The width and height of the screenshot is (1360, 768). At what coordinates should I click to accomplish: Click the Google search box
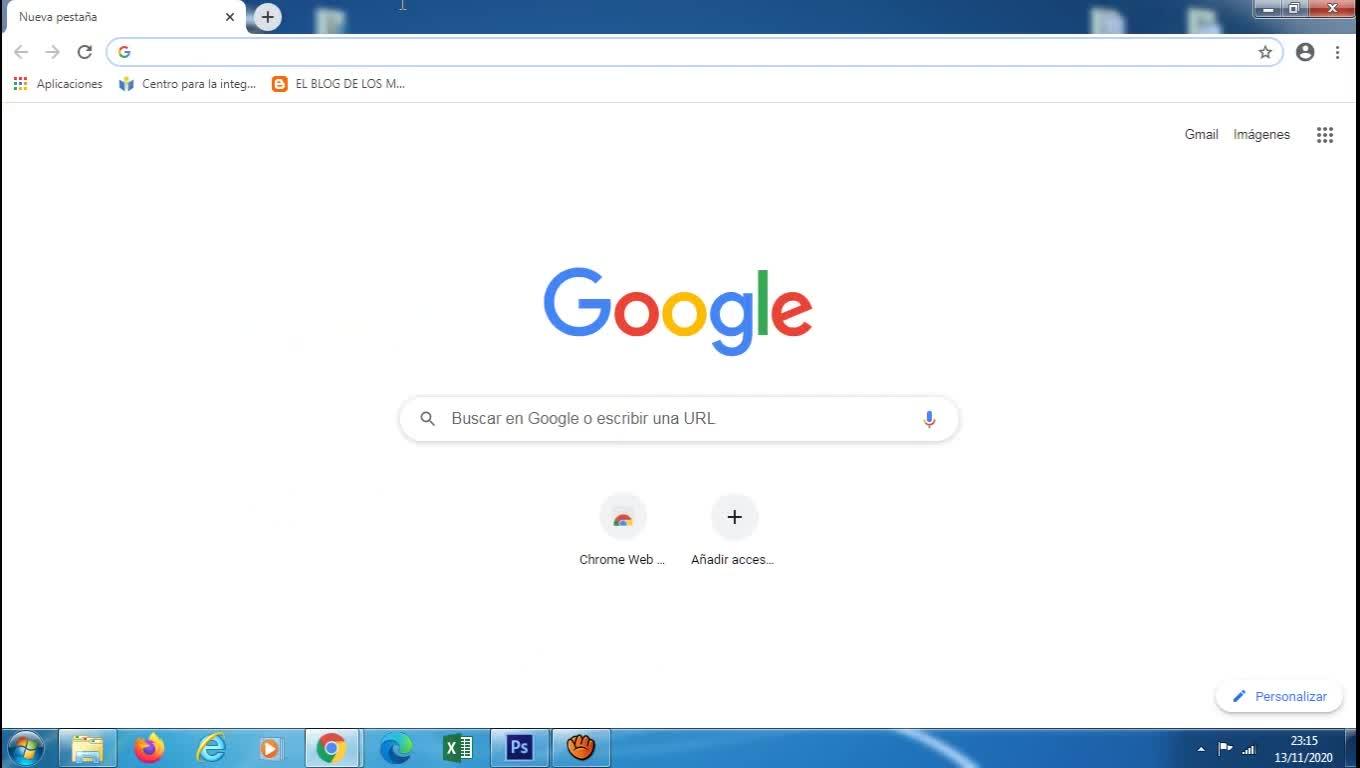tap(679, 419)
